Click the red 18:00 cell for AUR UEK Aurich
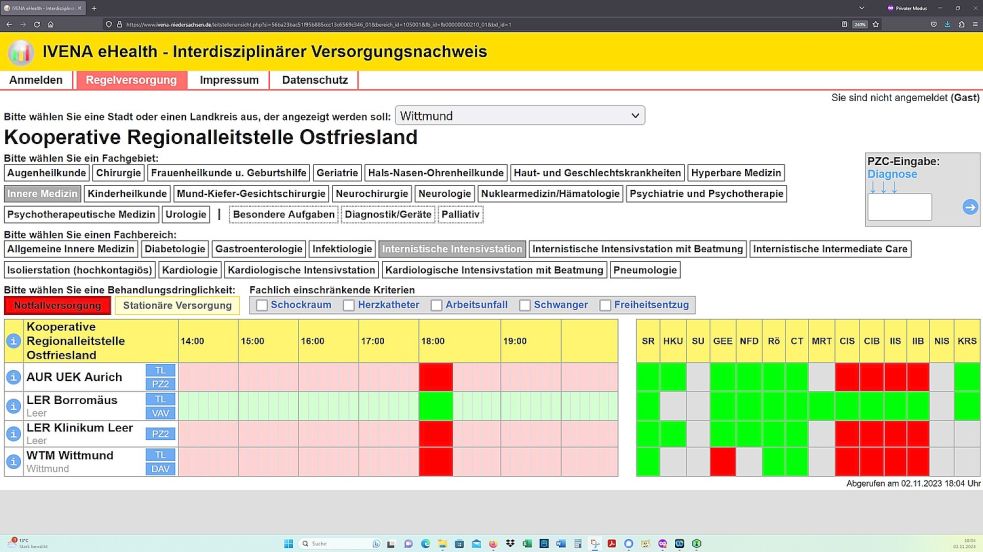 click(x=436, y=377)
